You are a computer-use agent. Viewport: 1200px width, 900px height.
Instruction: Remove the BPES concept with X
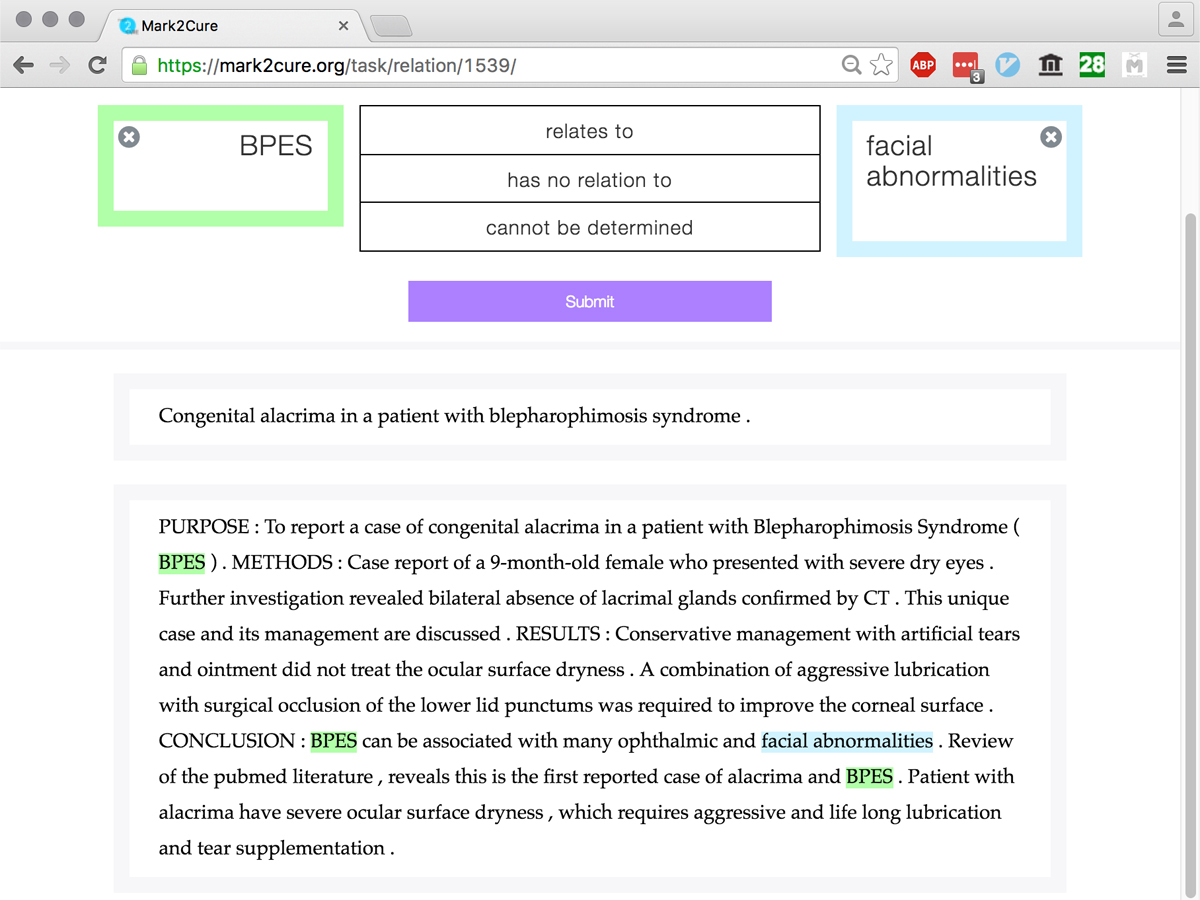tap(129, 137)
